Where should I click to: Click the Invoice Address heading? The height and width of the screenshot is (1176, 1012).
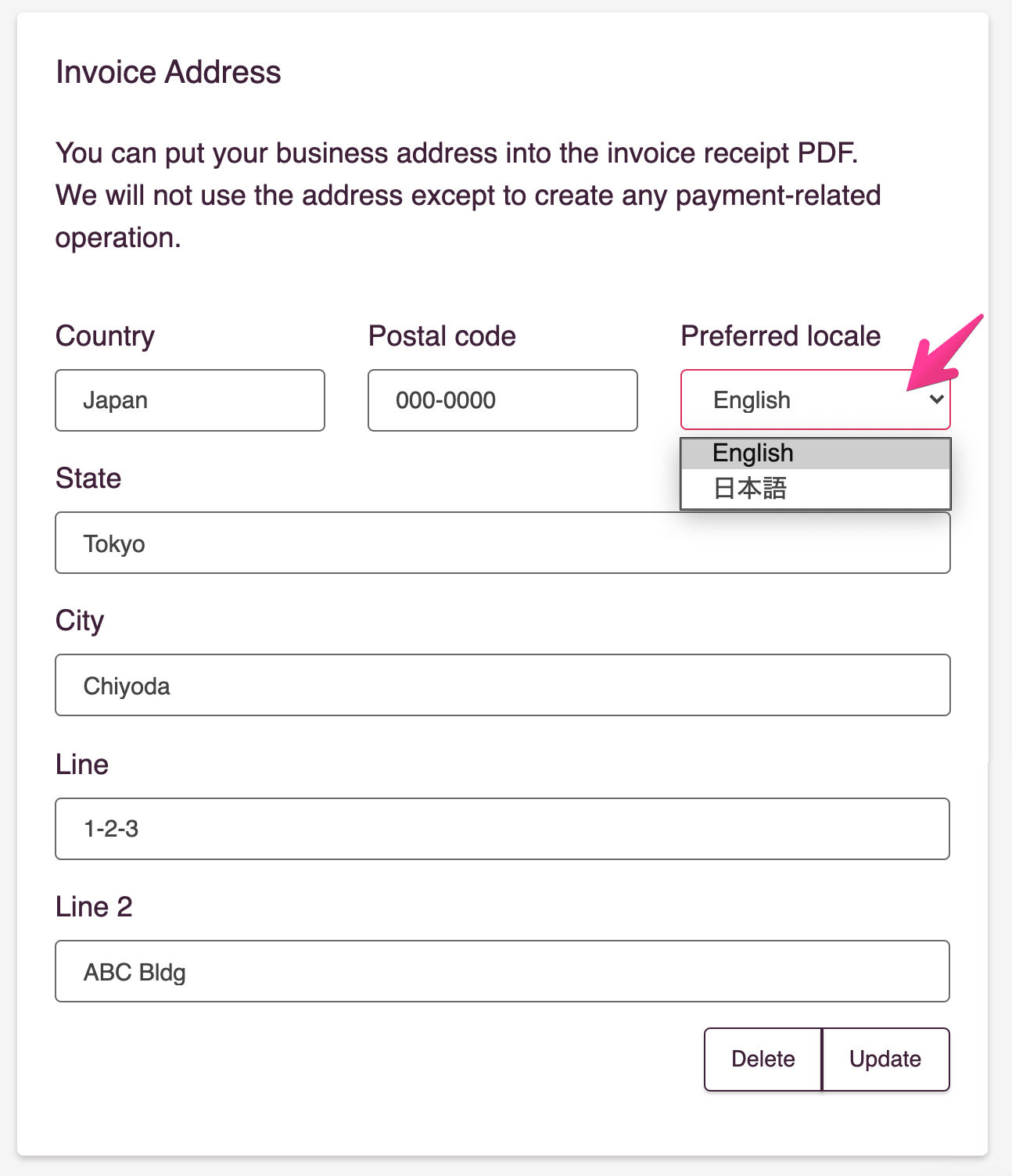tap(168, 72)
